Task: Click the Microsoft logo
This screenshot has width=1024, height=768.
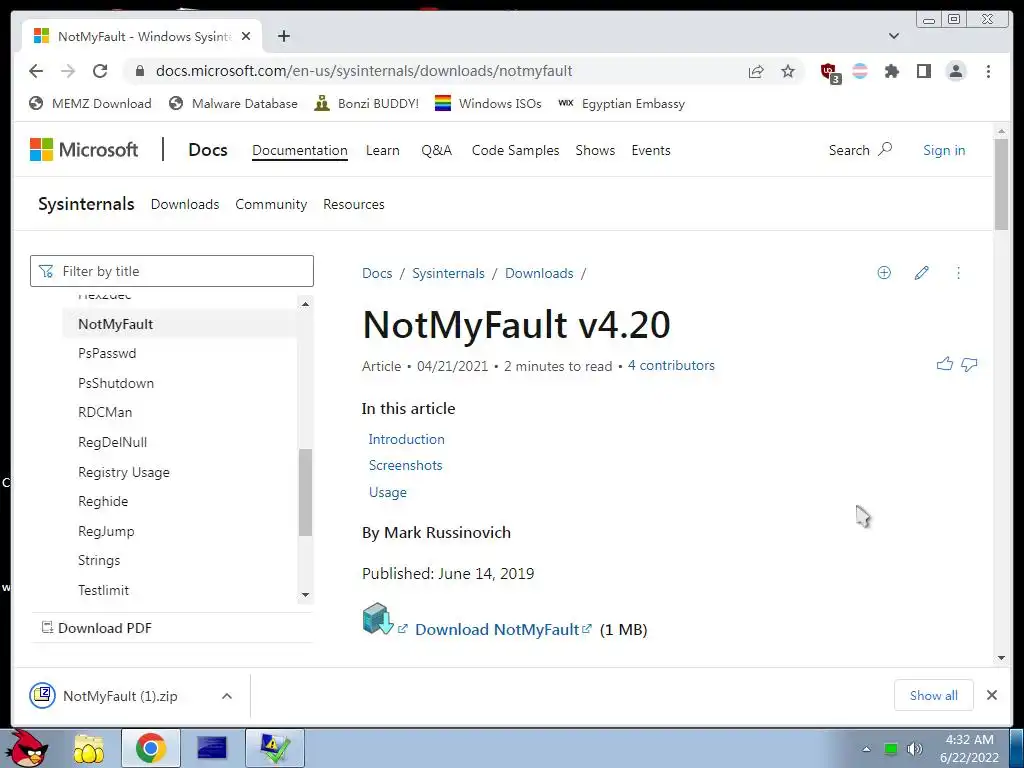Action: 84,150
